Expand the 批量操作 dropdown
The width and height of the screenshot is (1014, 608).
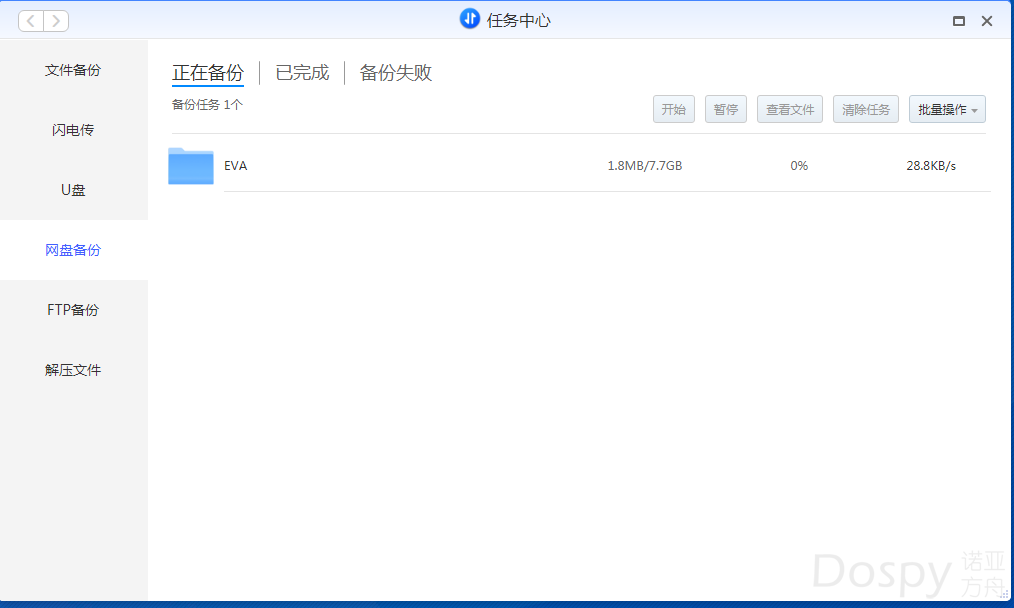point(947,110)
